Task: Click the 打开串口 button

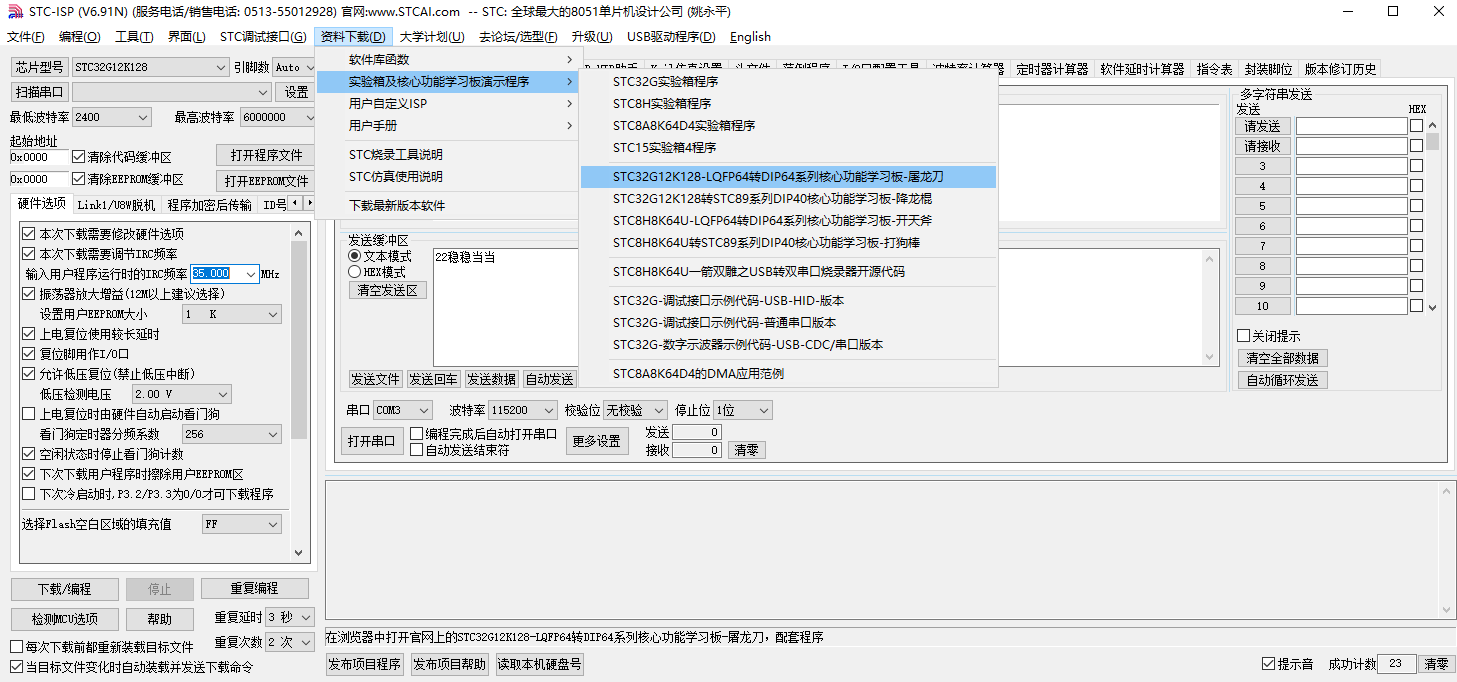Action: (x=372, y=441)
